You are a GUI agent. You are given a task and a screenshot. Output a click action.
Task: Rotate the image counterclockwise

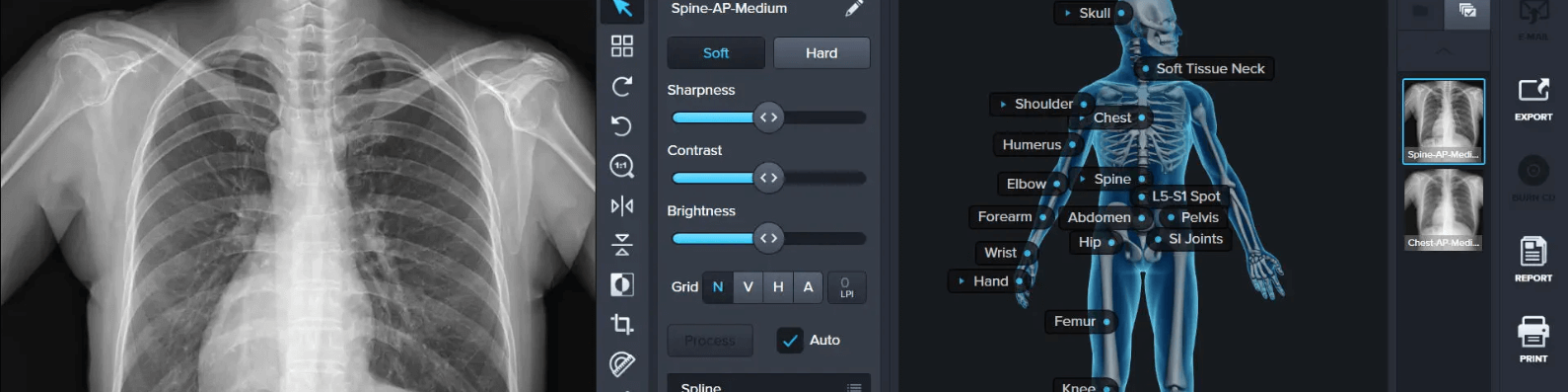(621, 125)
